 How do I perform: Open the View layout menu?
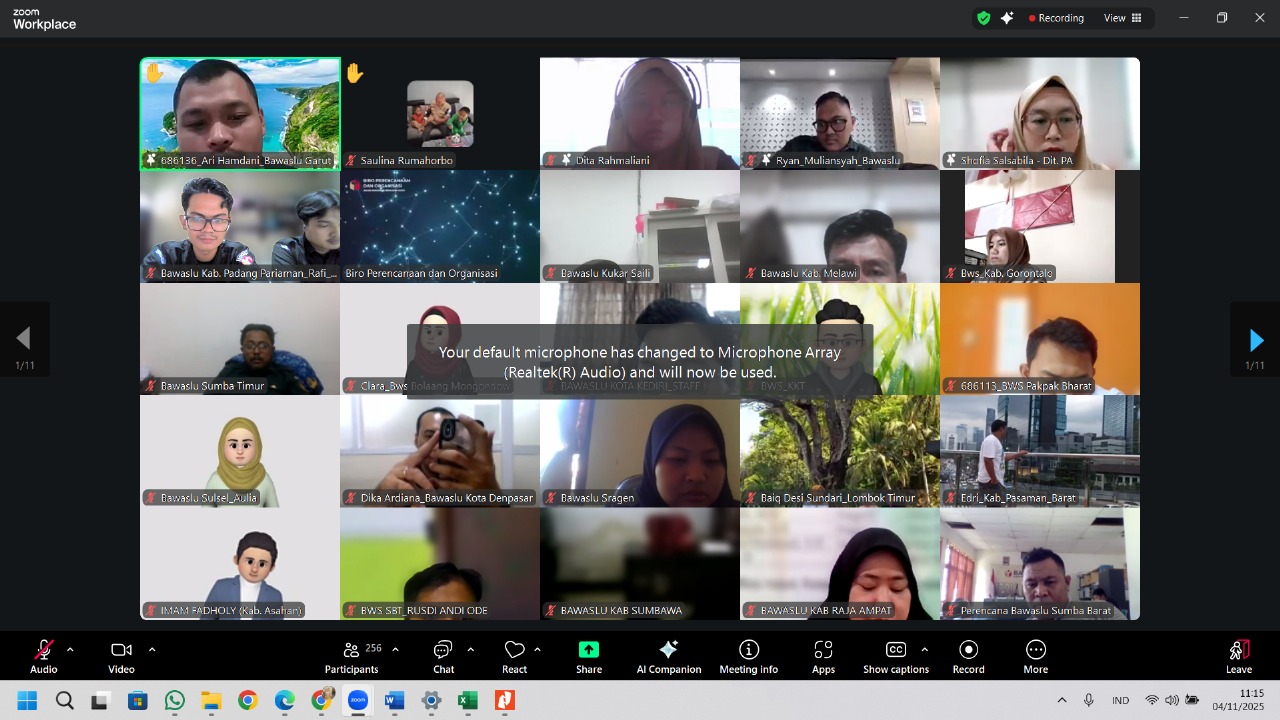pos(1122,18)
